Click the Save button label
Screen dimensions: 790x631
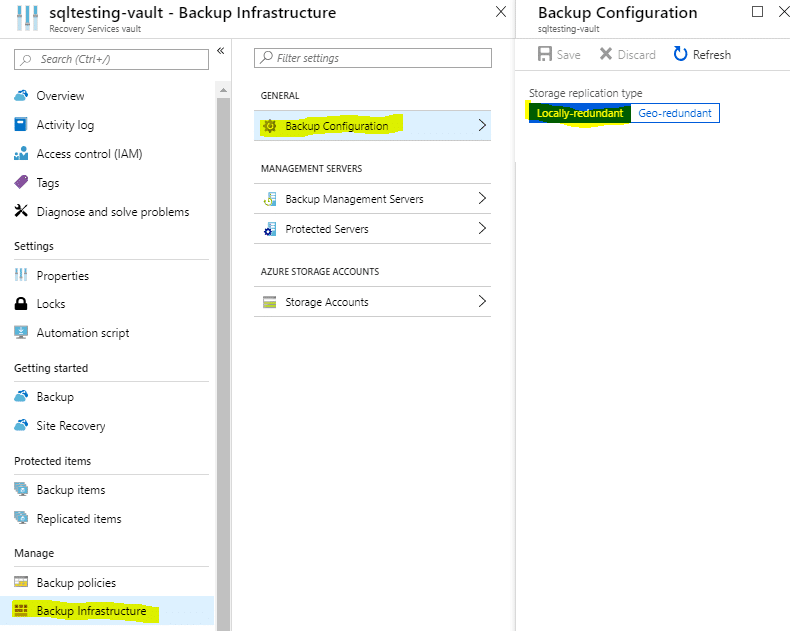coord(568,54)
